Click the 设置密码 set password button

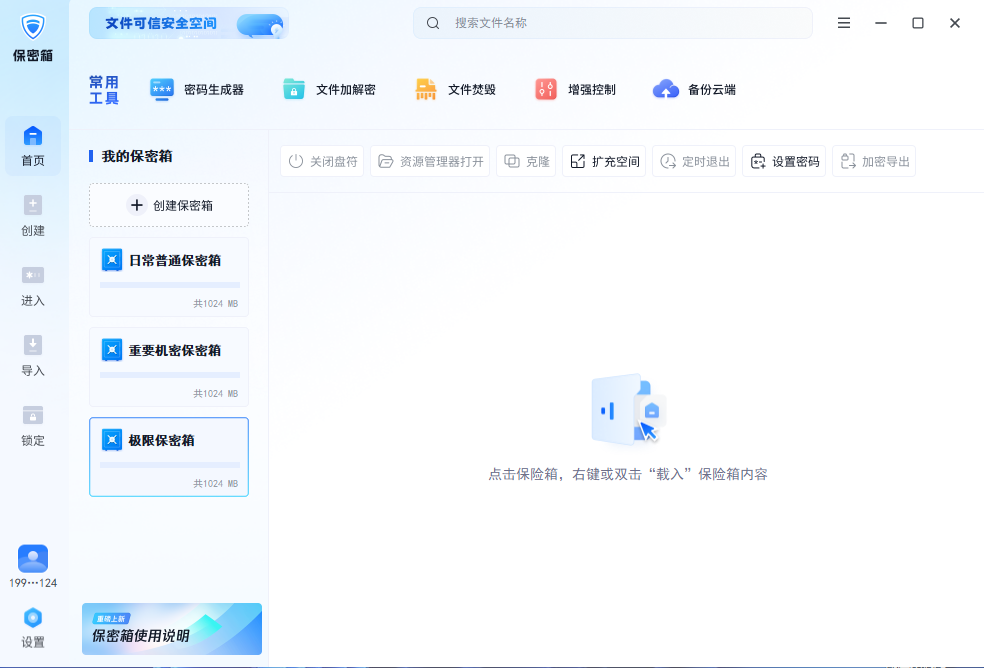click(x=784, y=161)
